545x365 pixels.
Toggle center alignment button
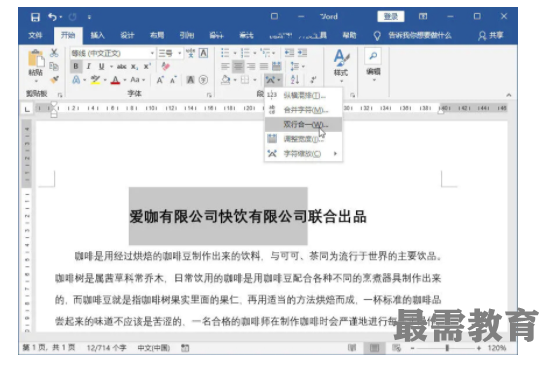coord(238,66)
